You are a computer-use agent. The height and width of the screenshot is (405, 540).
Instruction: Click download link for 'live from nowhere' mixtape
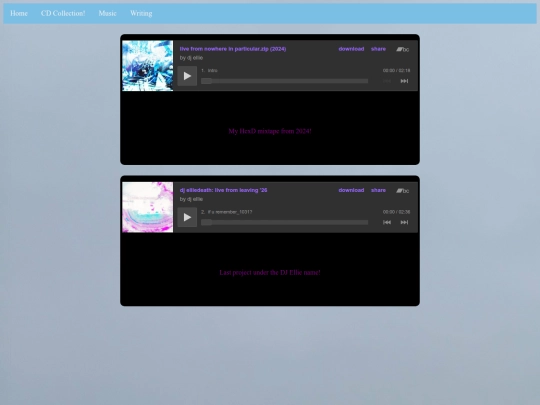coord(351,49)
